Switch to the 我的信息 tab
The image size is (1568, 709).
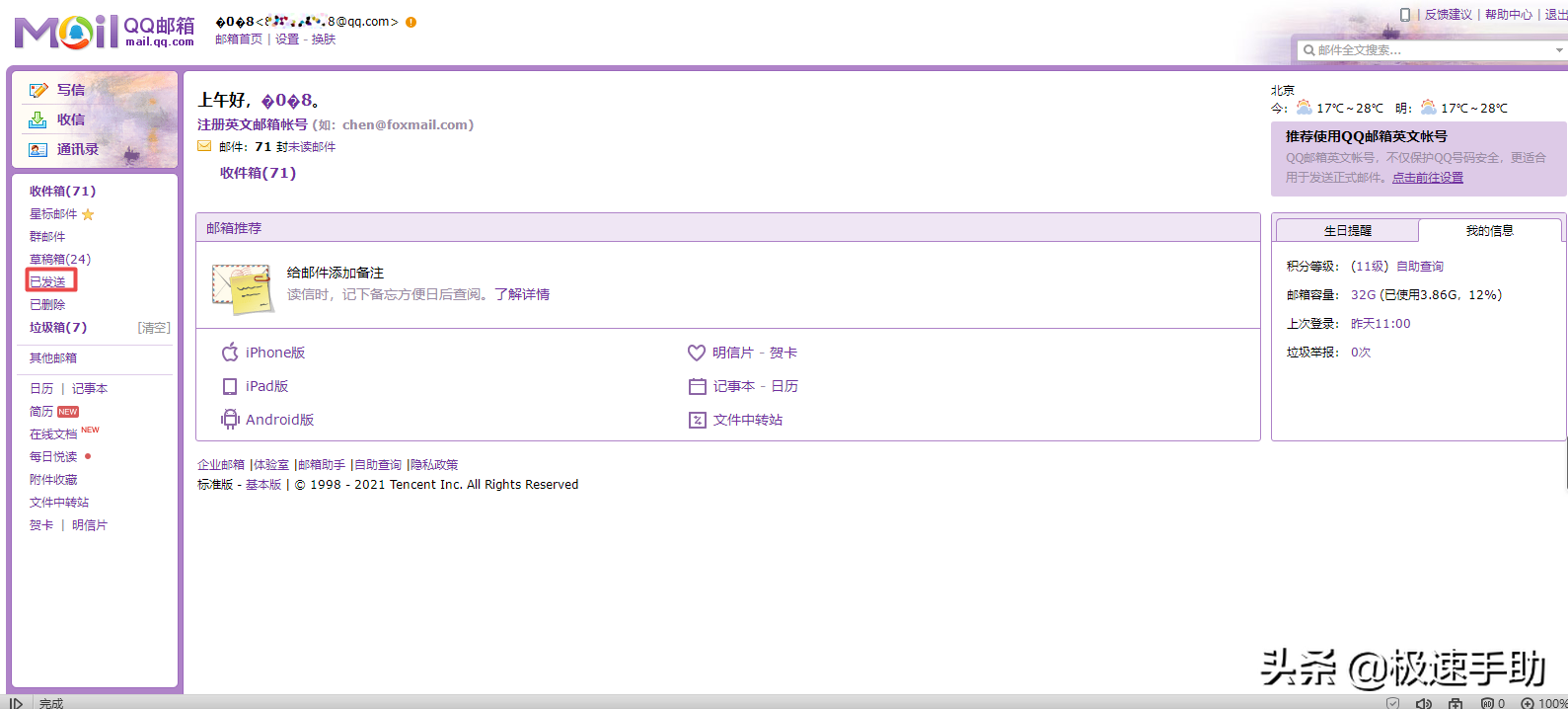(1489, 230)
